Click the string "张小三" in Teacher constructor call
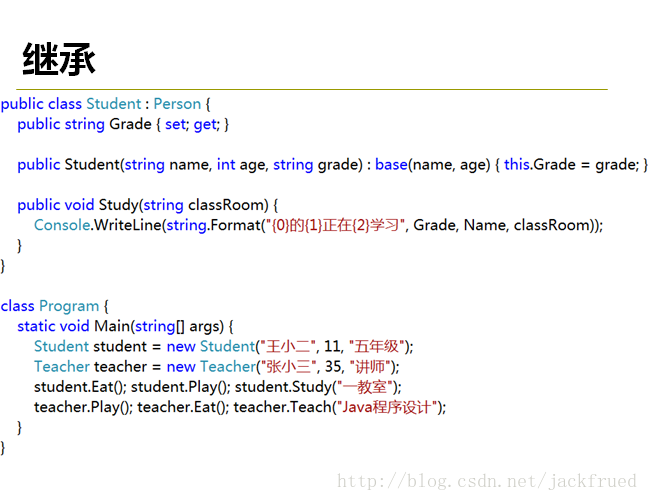This screenshot has width=648, height=501. pyautogui.click(x=288, y=367)
